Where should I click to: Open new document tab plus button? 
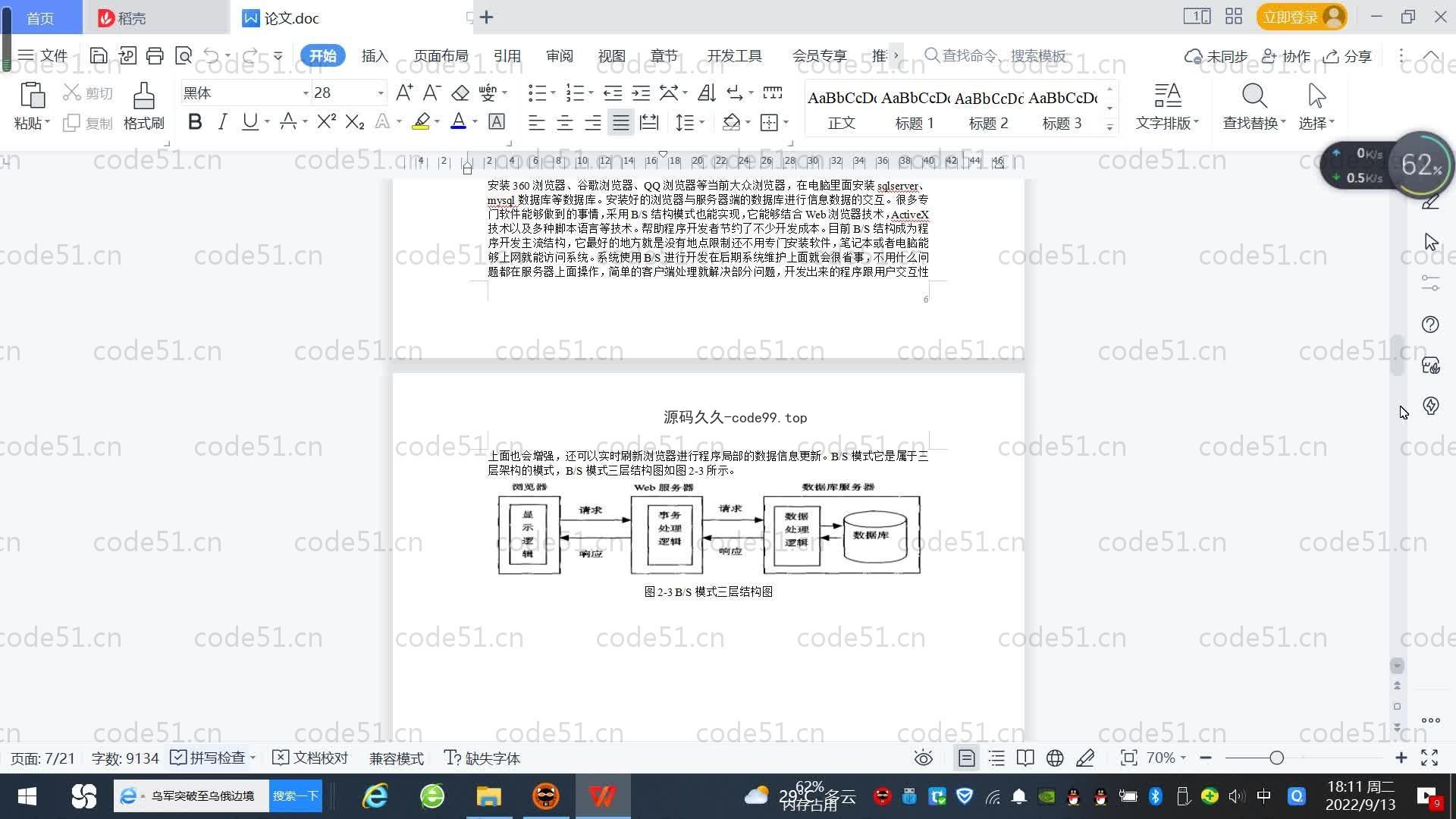[487, 17]
